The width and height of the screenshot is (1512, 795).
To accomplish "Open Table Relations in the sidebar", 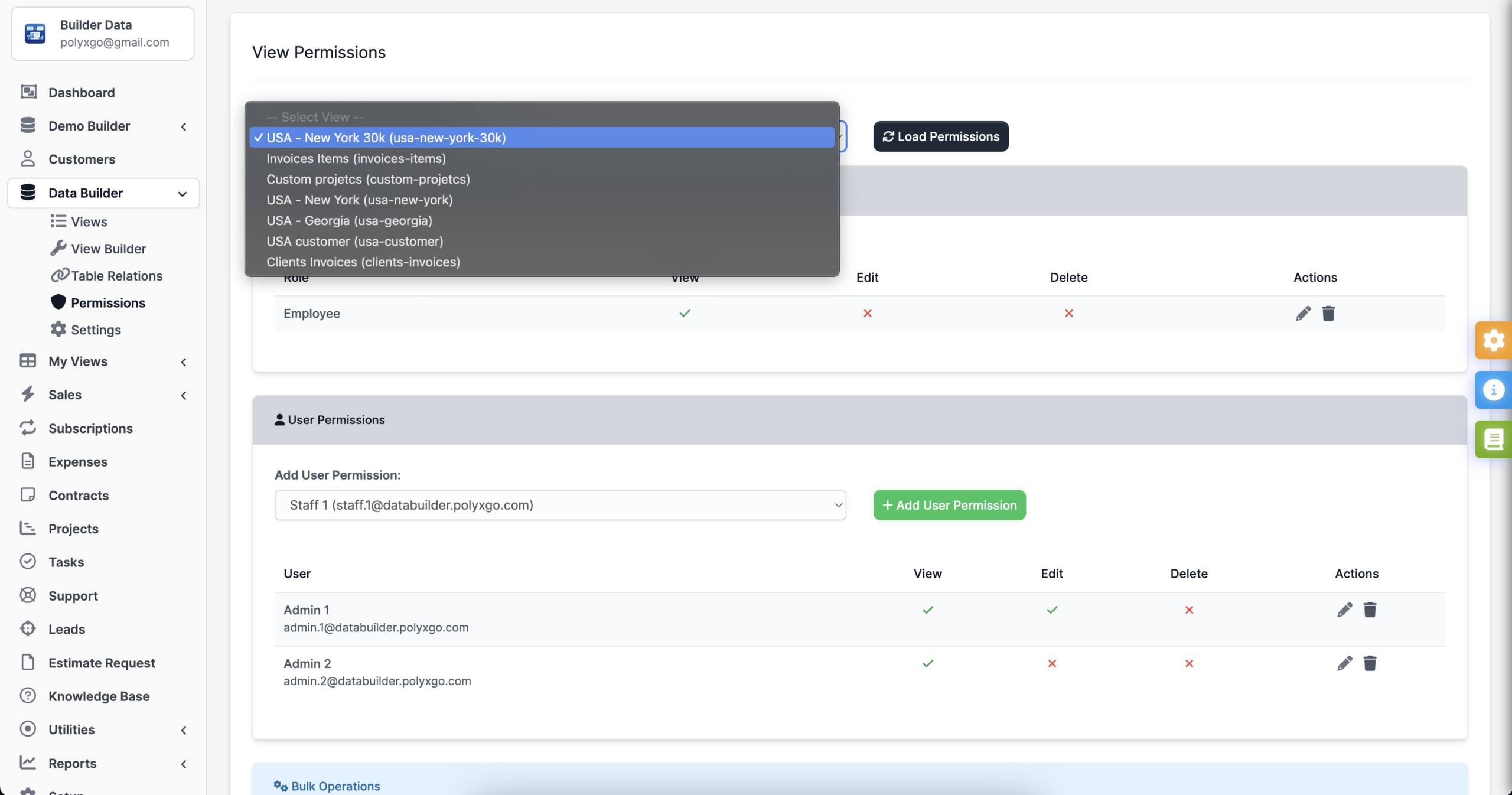I will (116, 276).
